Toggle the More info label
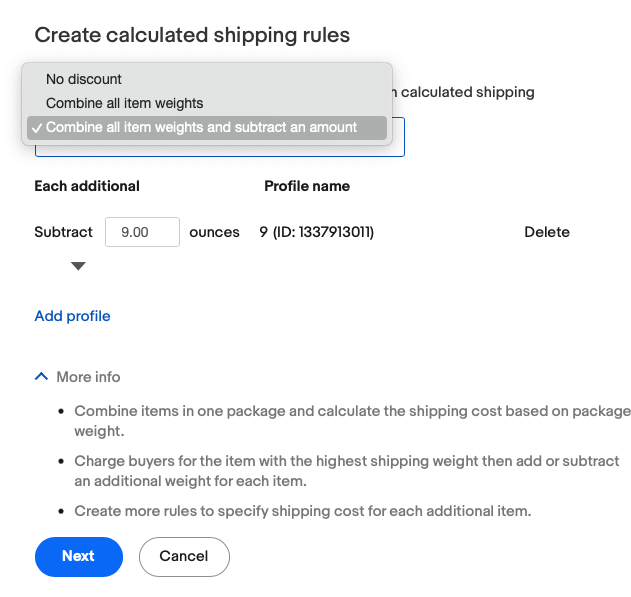Viewport: 631px width, 597px height. point(88,377)
